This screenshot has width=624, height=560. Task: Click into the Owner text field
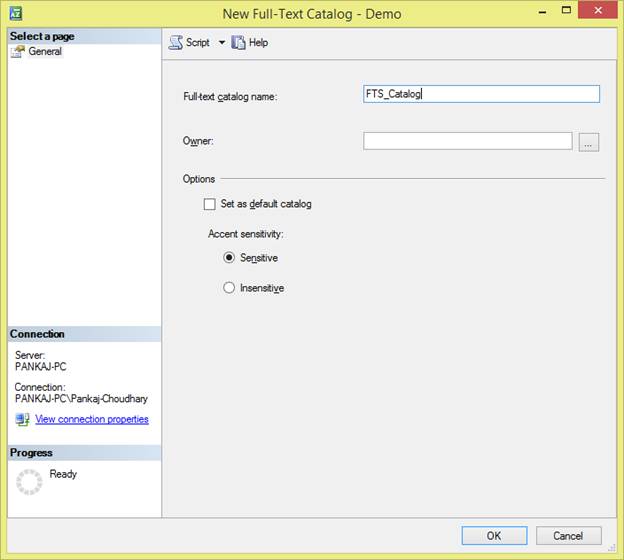pos(468,141)
